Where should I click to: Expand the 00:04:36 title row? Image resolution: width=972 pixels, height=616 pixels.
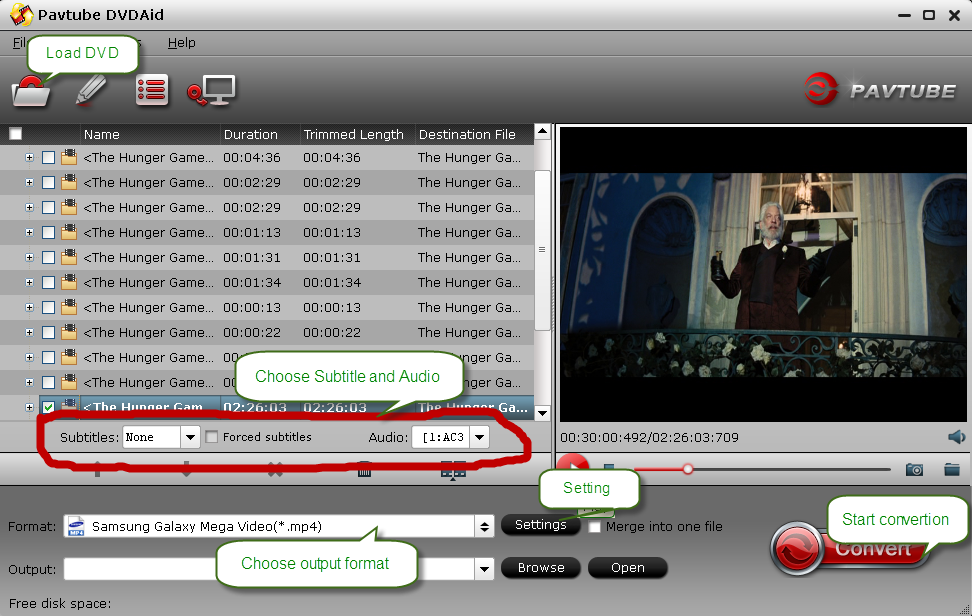pos(29,157)
